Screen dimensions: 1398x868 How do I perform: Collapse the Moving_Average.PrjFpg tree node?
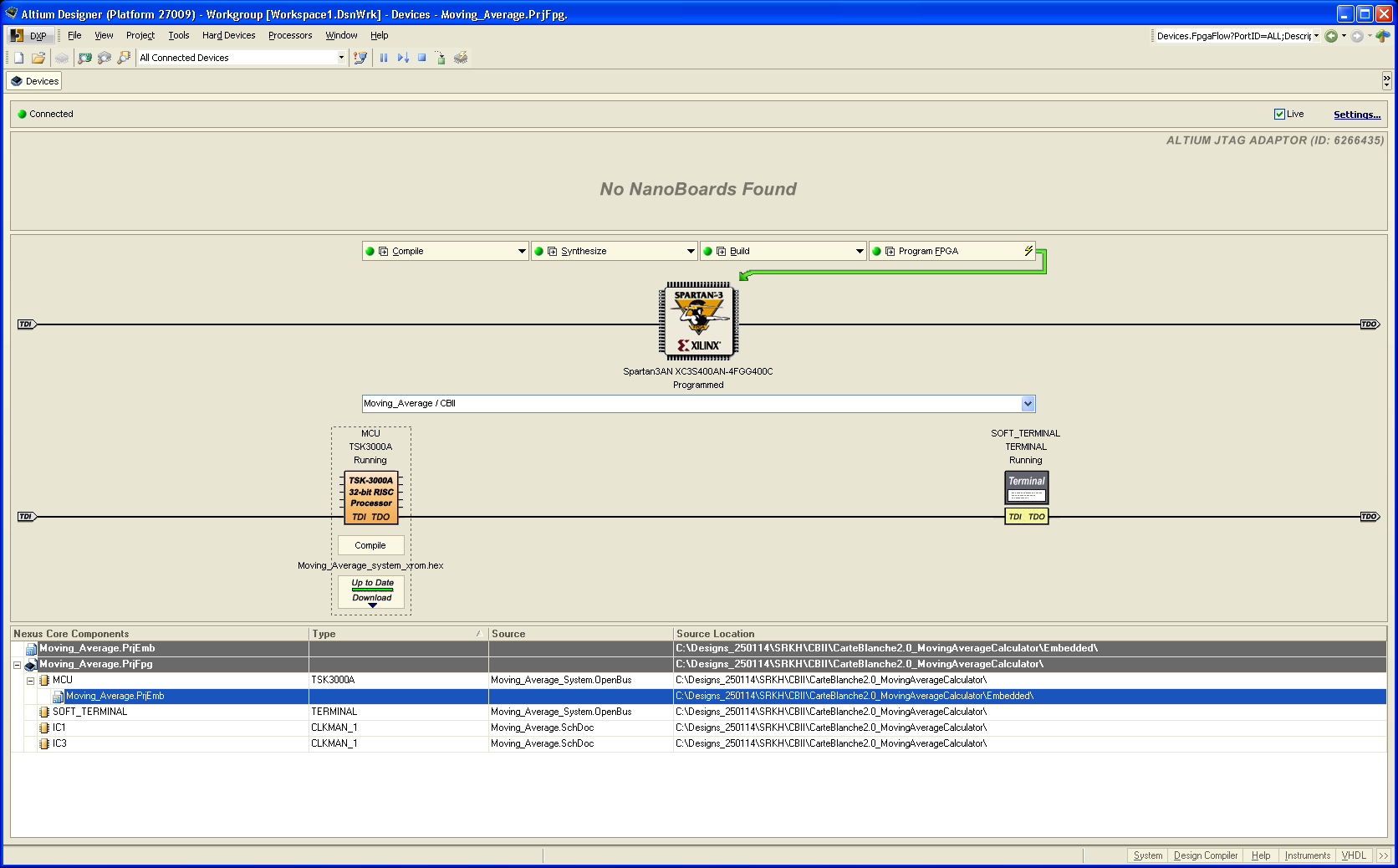(17, 665)
